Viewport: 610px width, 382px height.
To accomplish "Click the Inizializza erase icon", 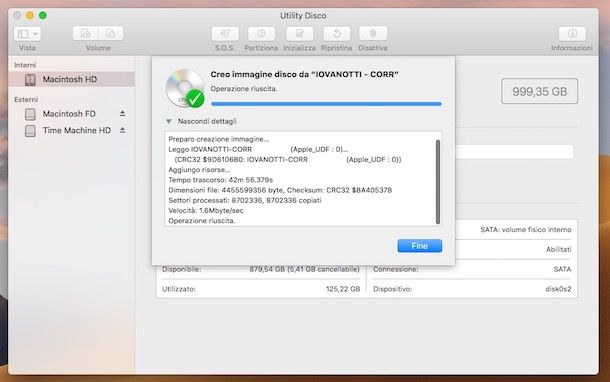I will click(x=299, y=33).
